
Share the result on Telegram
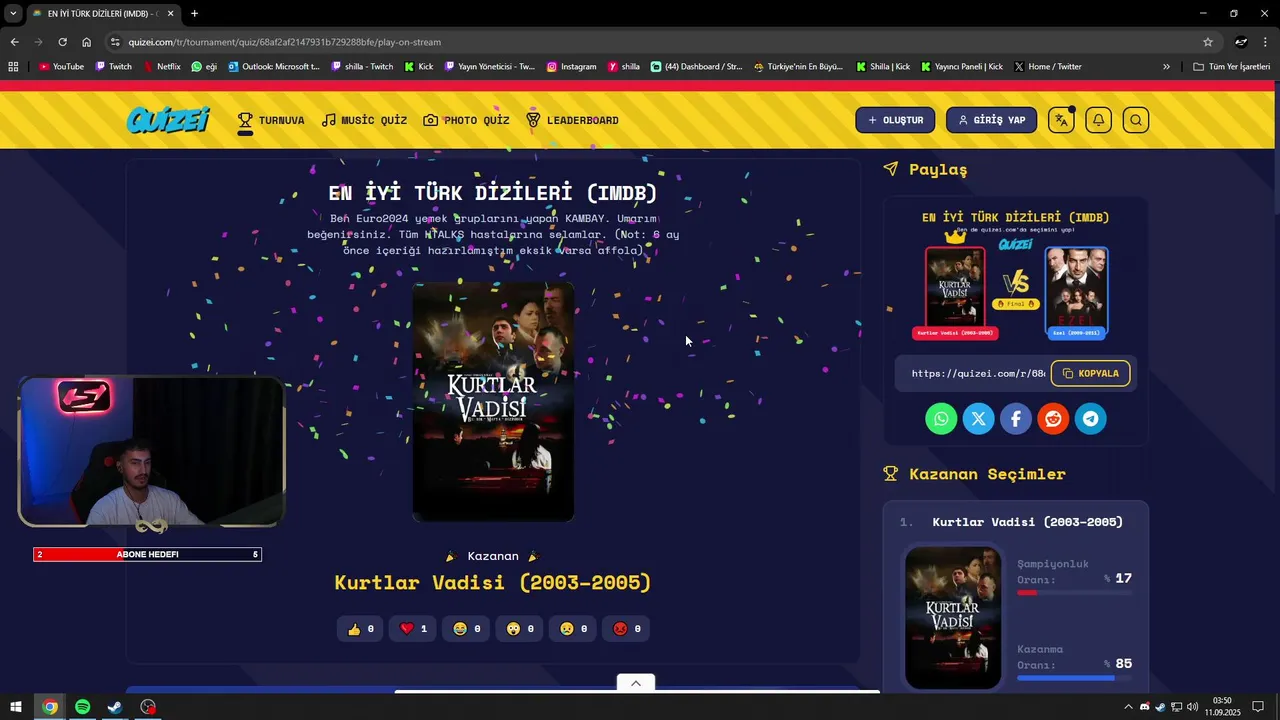[1090, 419]
